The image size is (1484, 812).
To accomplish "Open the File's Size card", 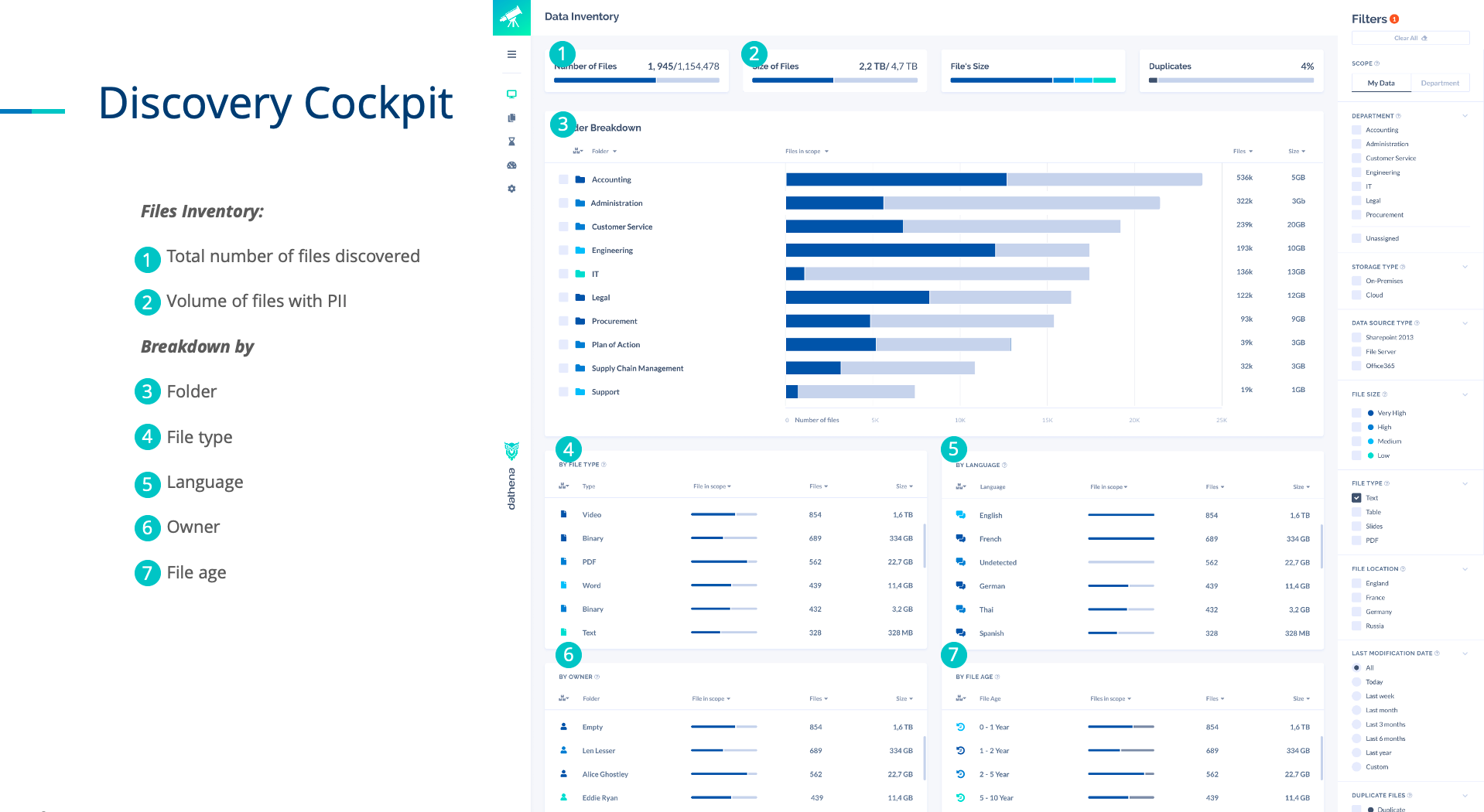I will pyautogui.click(x=1033, y=70).
